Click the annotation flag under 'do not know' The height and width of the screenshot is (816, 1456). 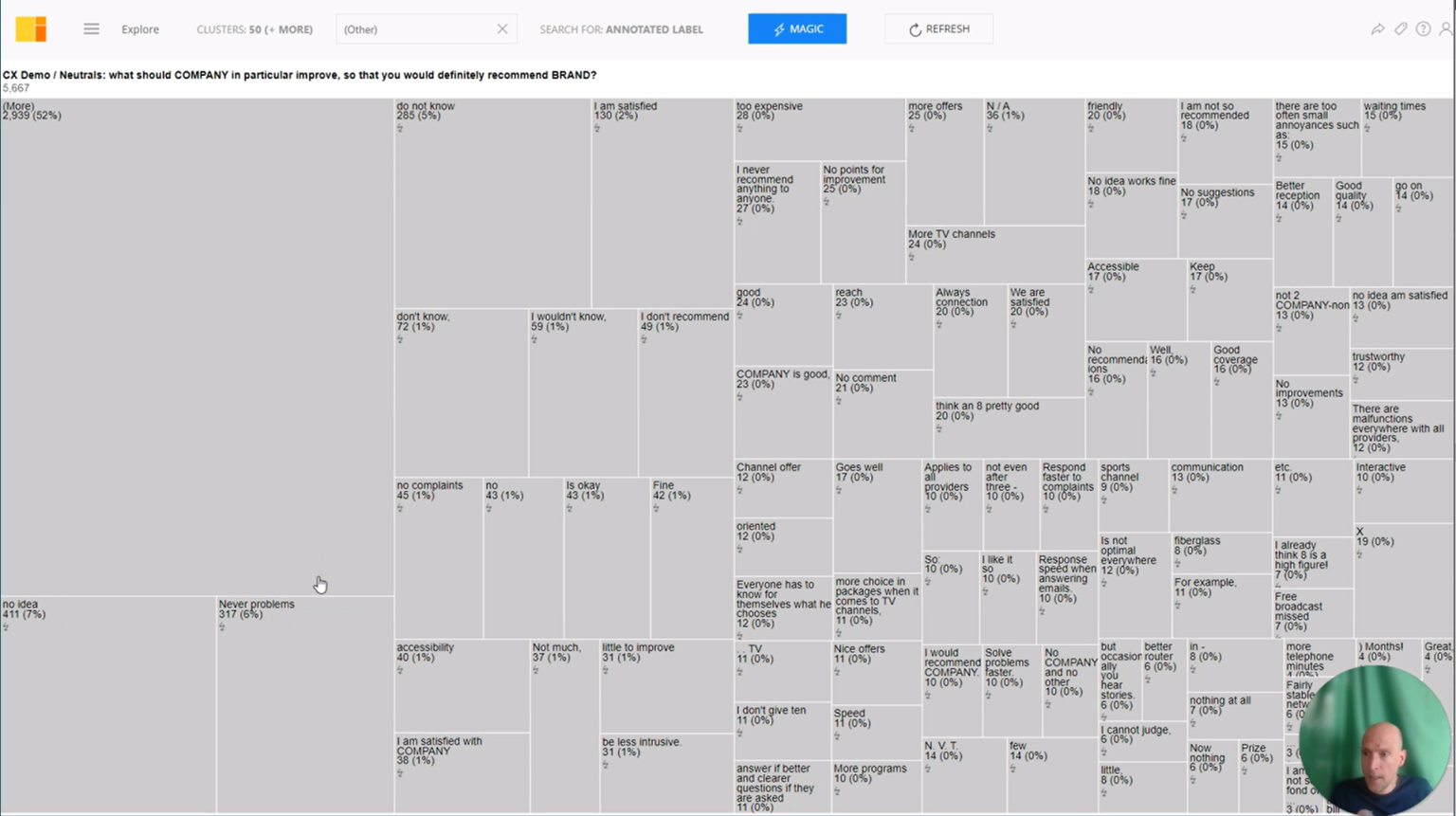[x=400, y=127]
